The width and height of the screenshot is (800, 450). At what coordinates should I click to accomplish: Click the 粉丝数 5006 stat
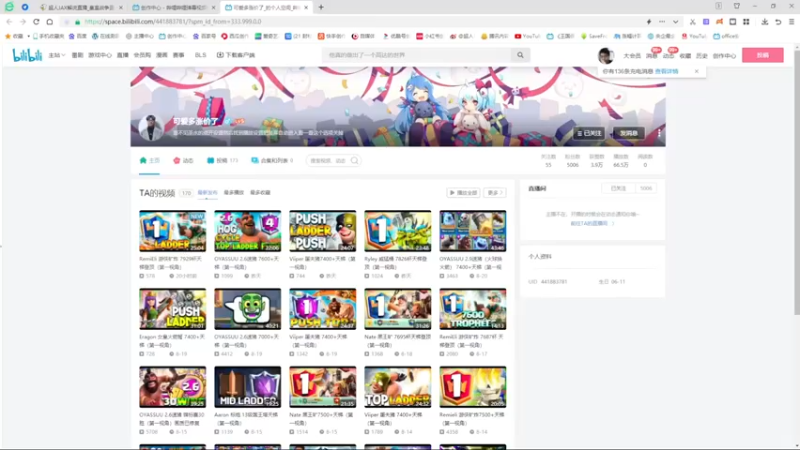click(572, 161)
